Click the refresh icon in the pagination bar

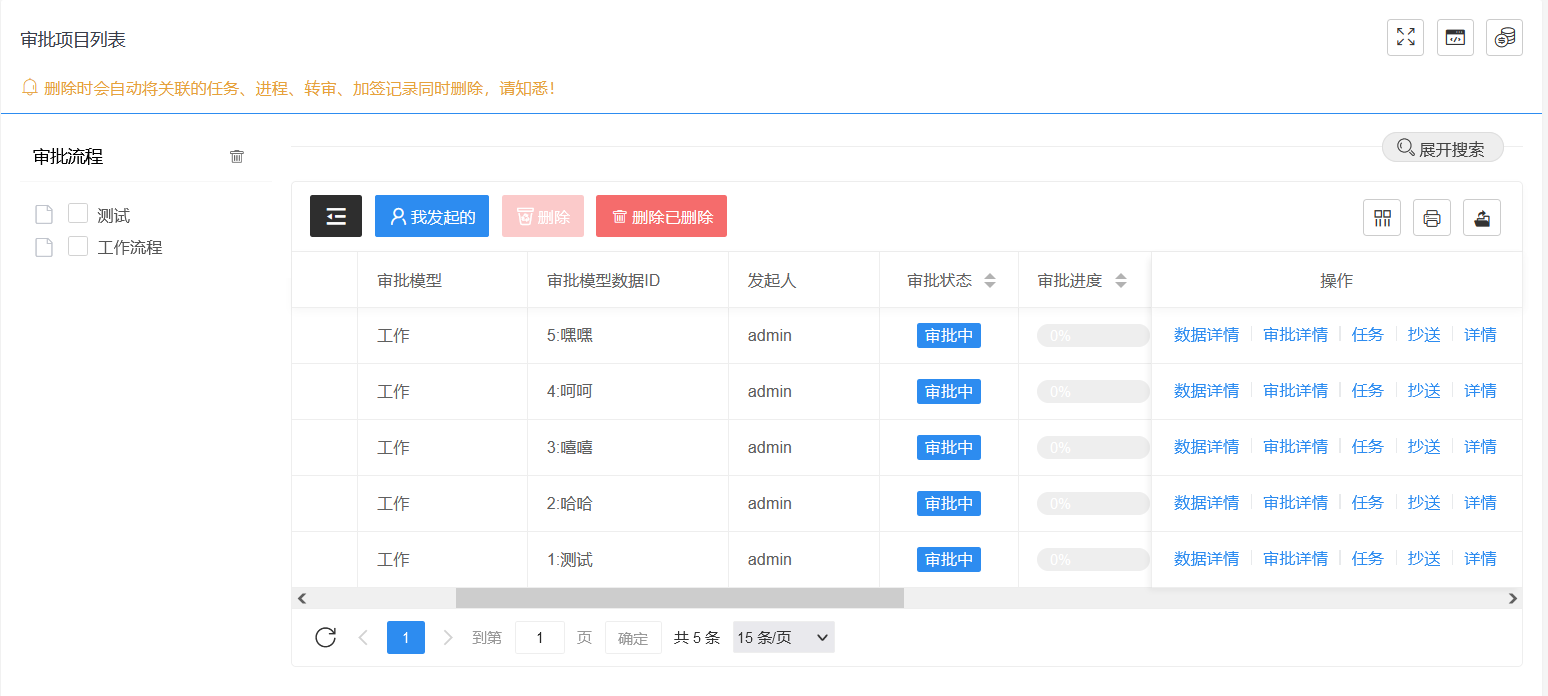tap(324, 637)
